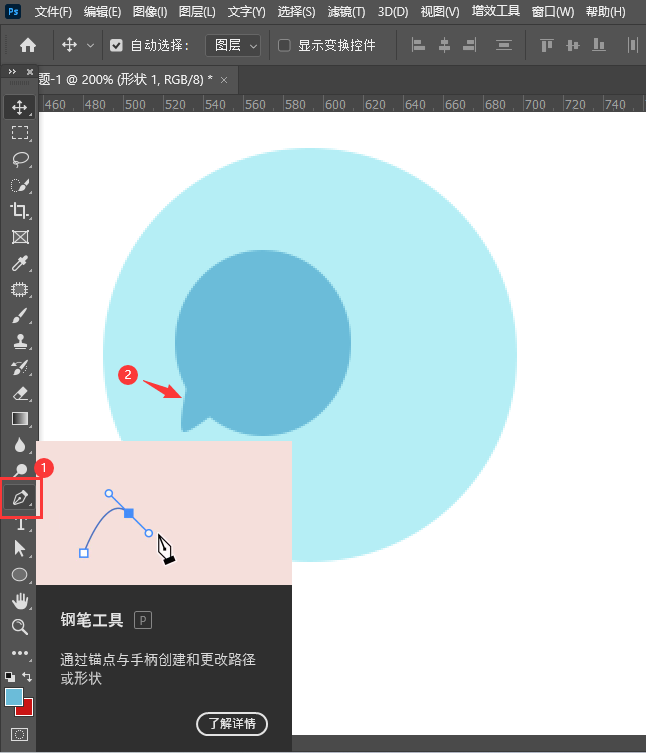Open the 选择(S) menu

(296, 12)
